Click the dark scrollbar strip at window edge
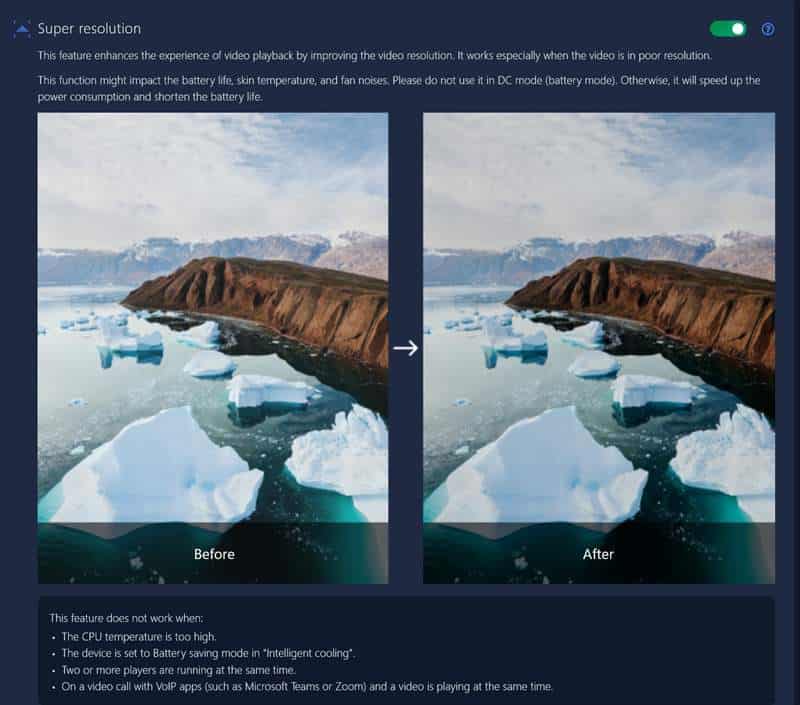Viewport: 800px width, 705px height. tap(796, 352)
